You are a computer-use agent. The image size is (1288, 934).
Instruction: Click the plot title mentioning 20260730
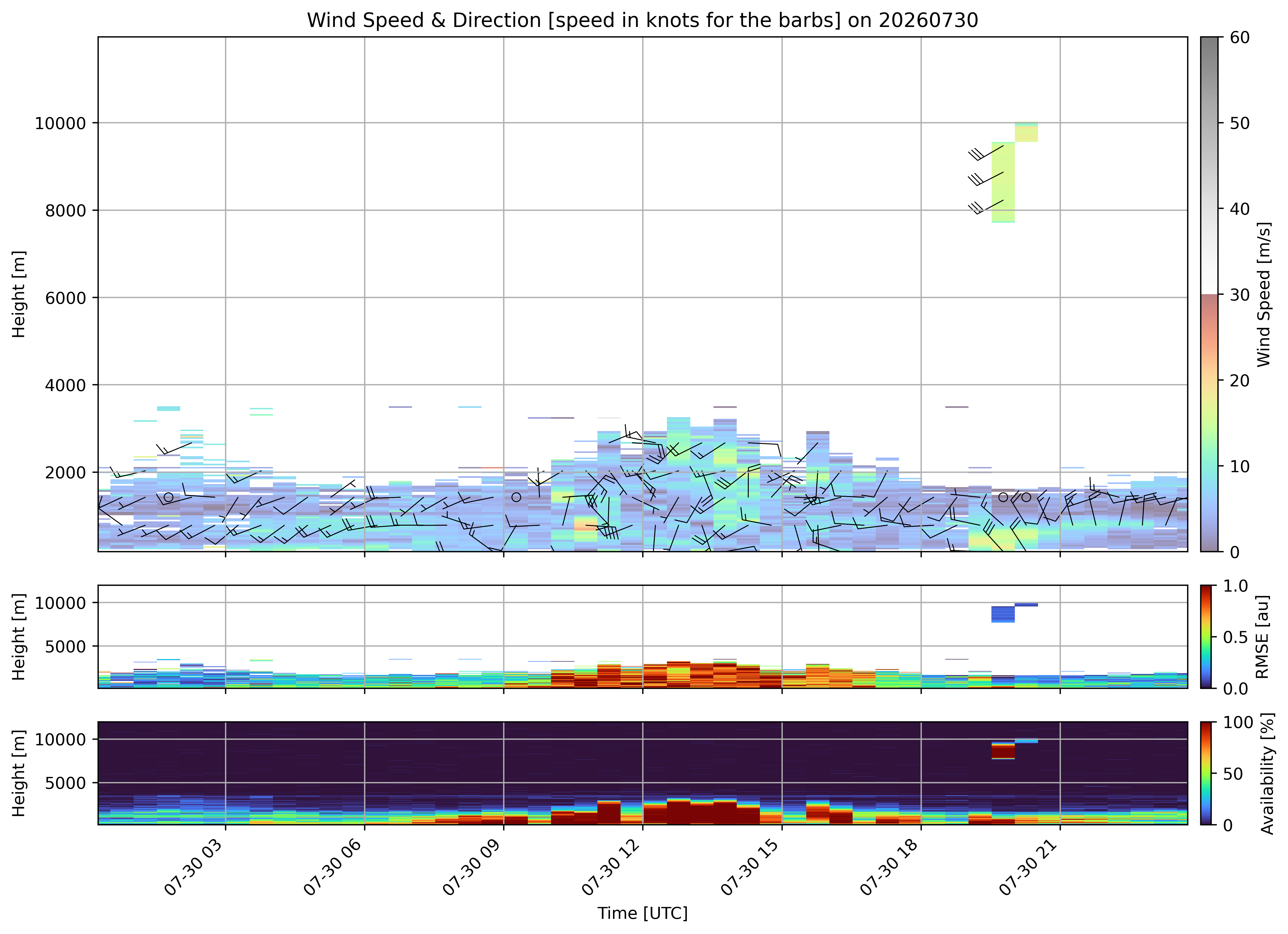(642, 20)
